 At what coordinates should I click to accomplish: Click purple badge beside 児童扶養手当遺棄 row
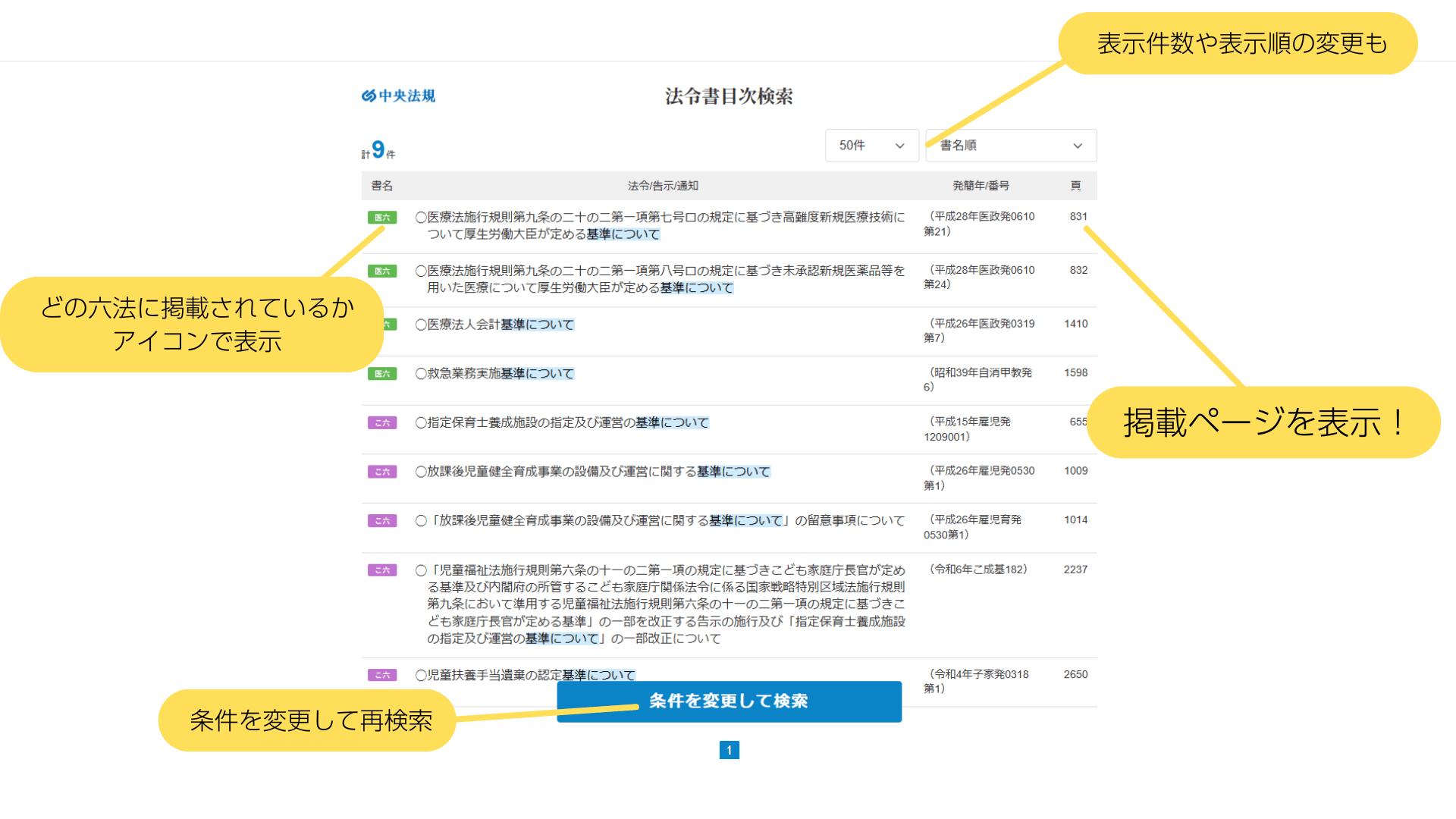(x=382, y=675)
